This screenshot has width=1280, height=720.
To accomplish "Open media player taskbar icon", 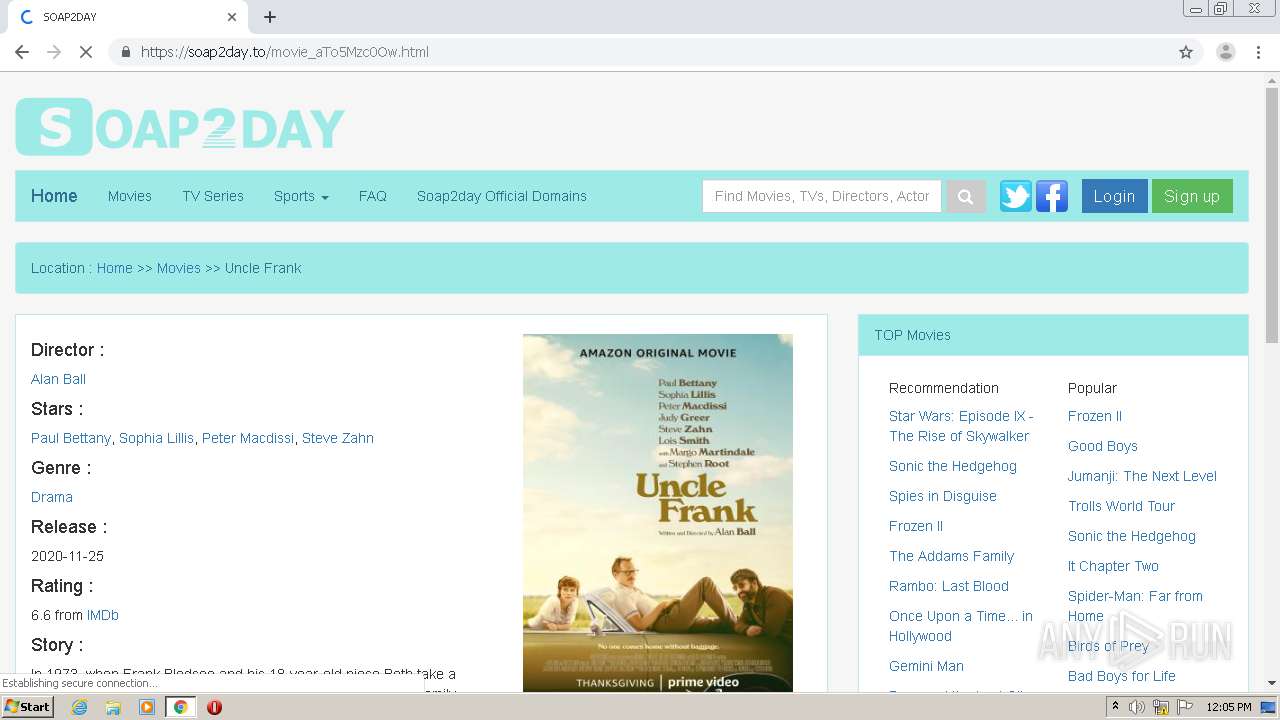I will tap(147, 707).
